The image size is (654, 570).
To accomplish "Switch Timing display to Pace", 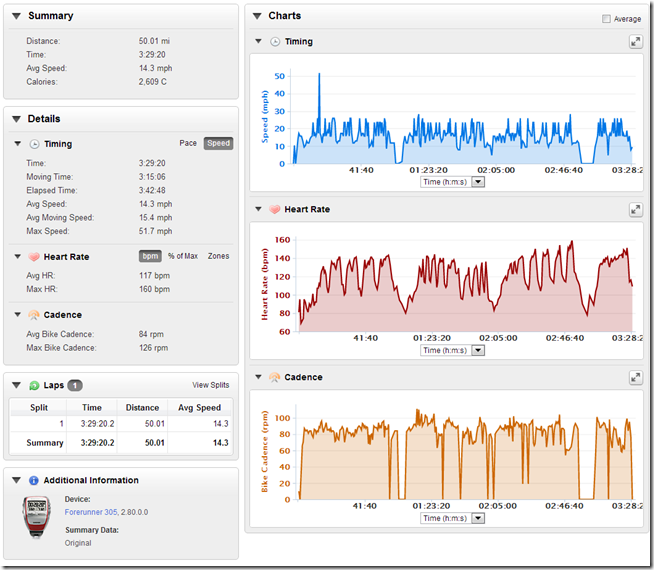I will 187,144.
